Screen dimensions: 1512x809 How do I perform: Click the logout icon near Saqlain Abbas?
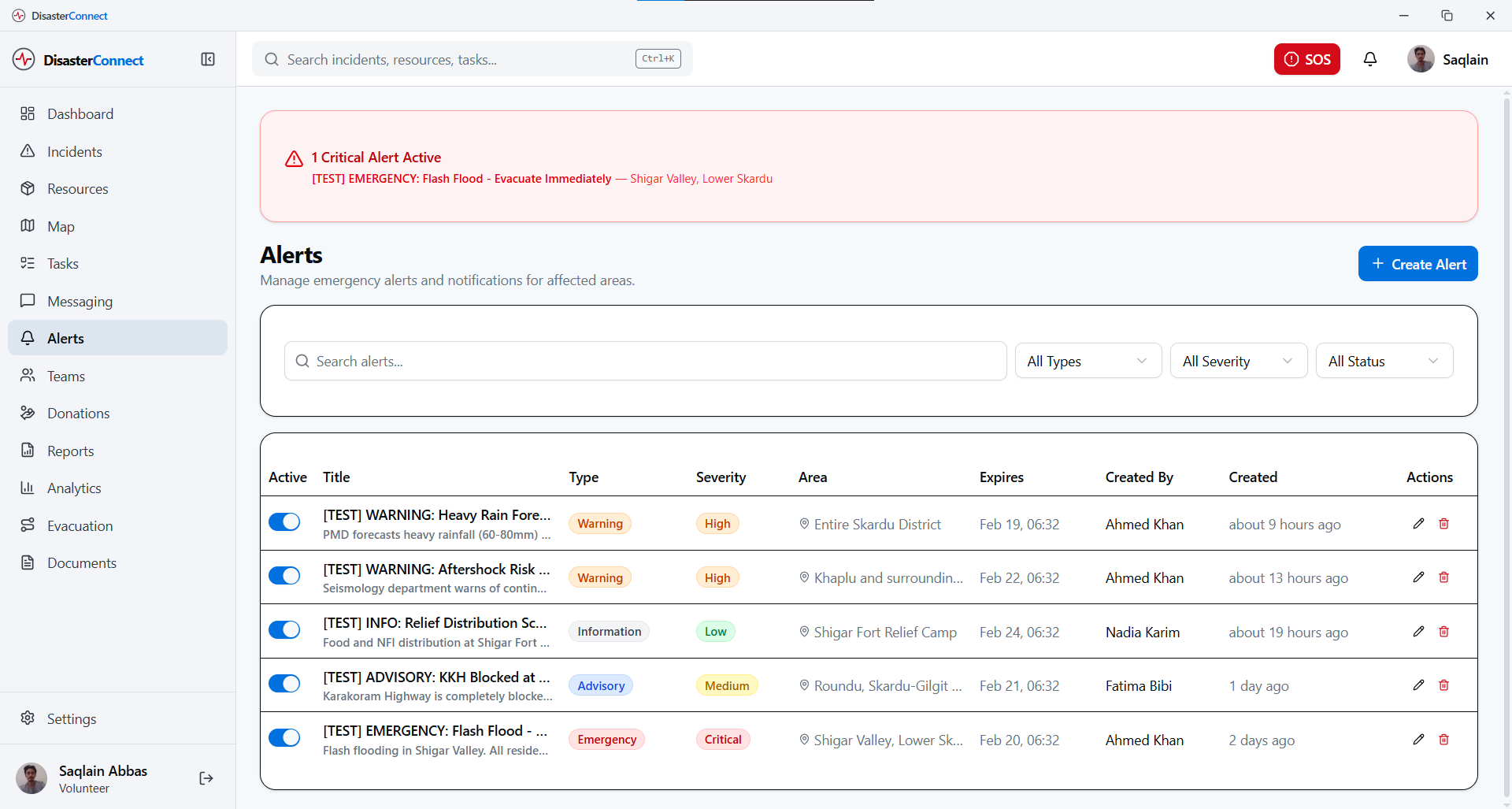pyautogui.click(x=206, y=778)
